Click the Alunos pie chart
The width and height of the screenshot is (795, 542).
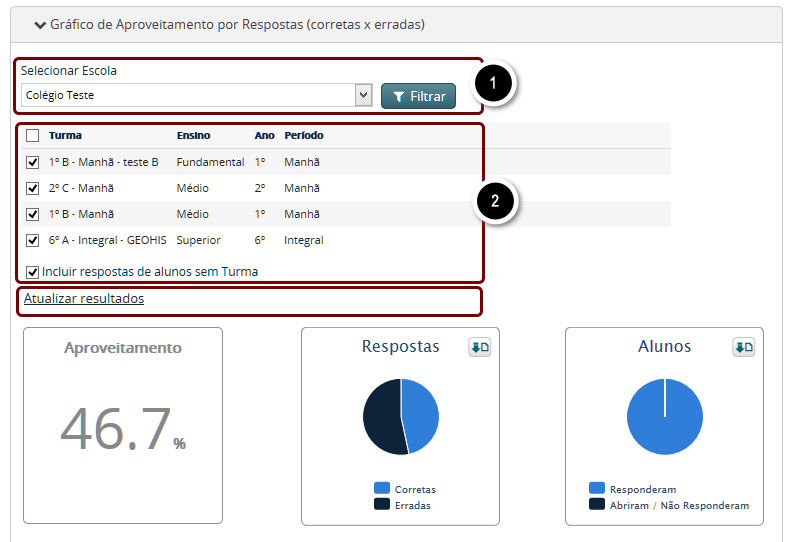click(x=665, y=417)
